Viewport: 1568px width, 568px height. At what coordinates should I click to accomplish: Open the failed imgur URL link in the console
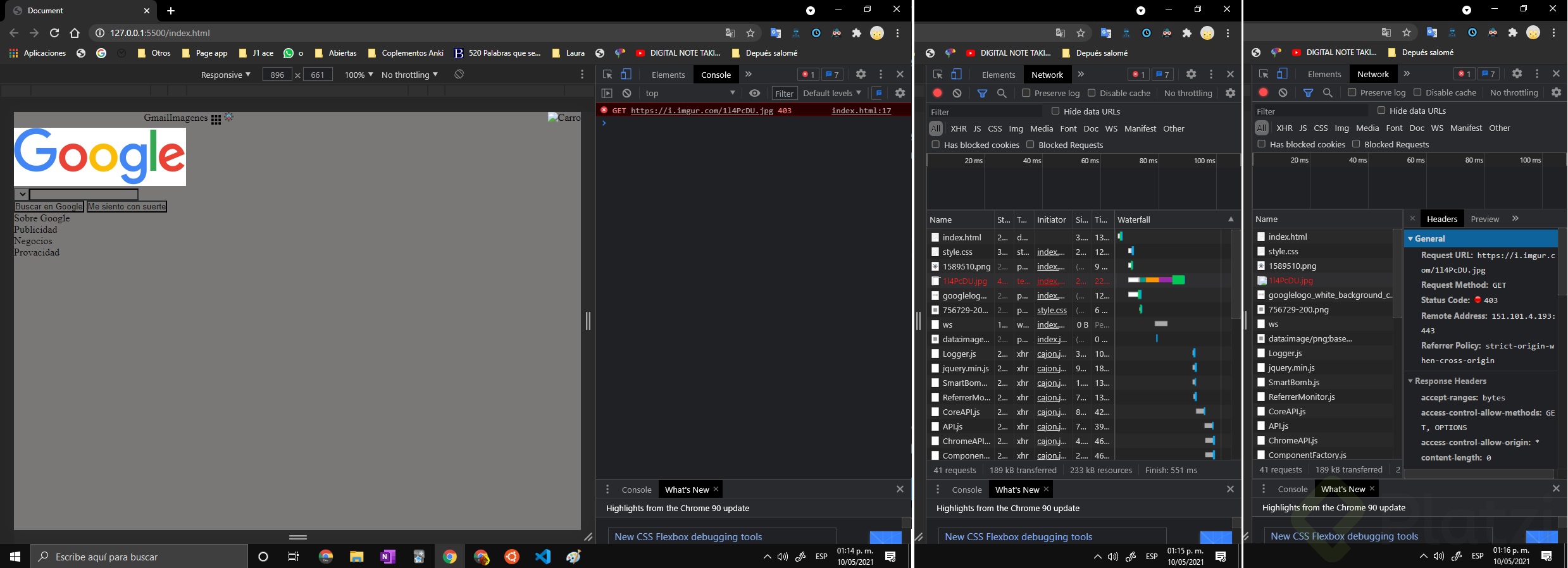click(702, 110)
